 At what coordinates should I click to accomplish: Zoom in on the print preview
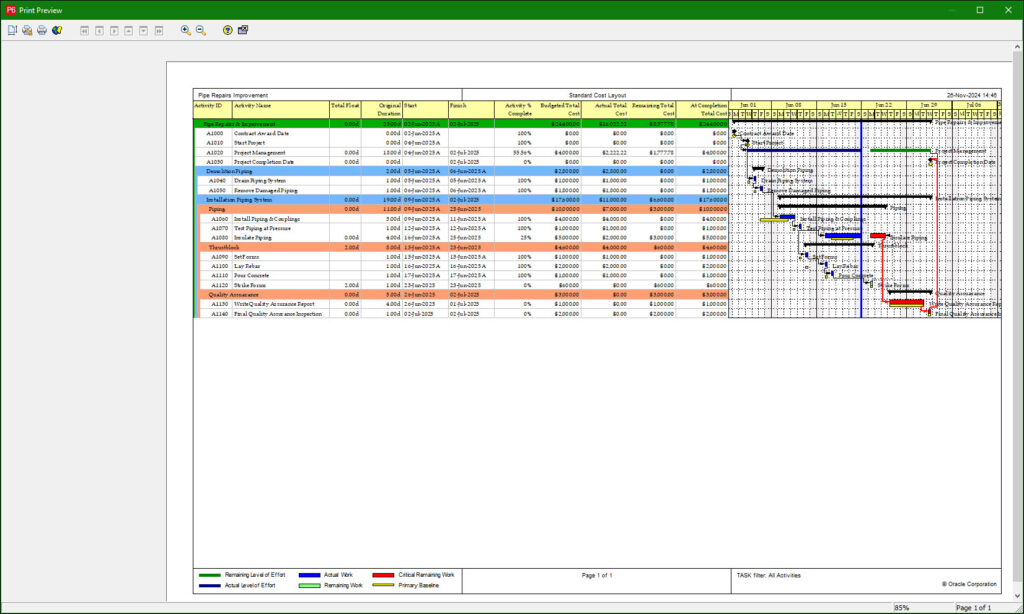coord(185,30)
